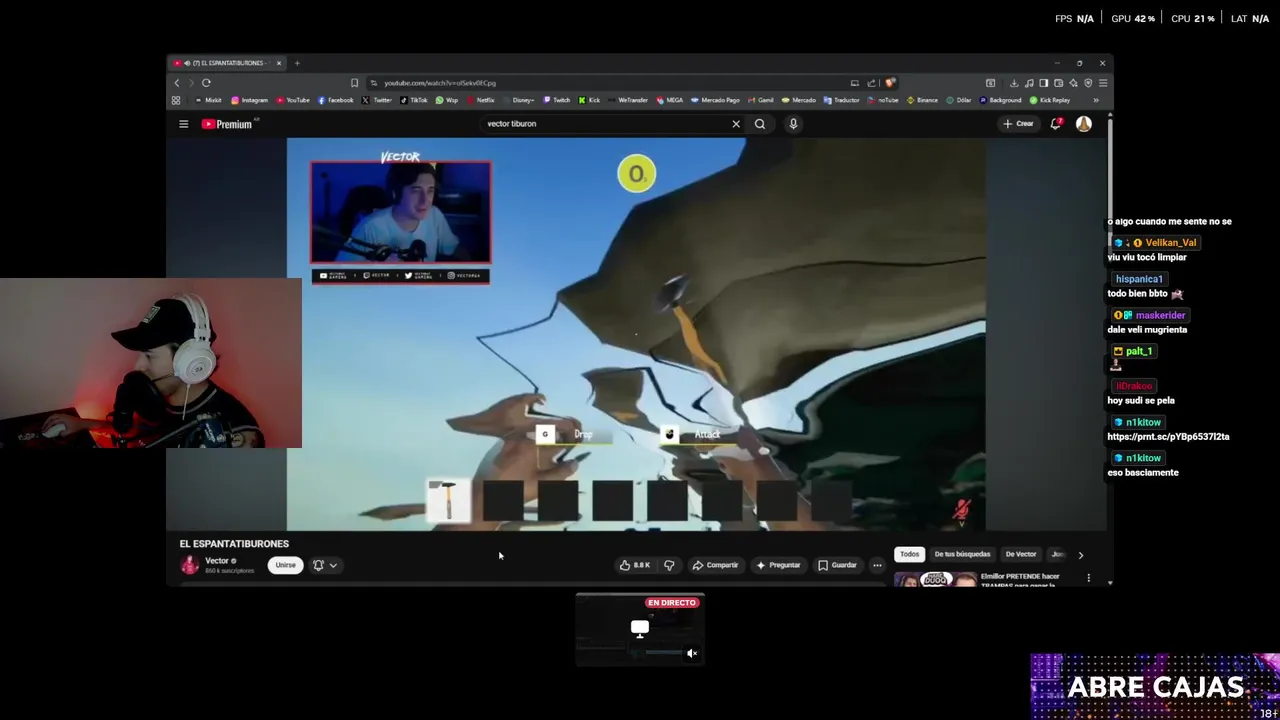Select the Todos filter chip
Screen dimensions: 1280x720
point(909,554)
